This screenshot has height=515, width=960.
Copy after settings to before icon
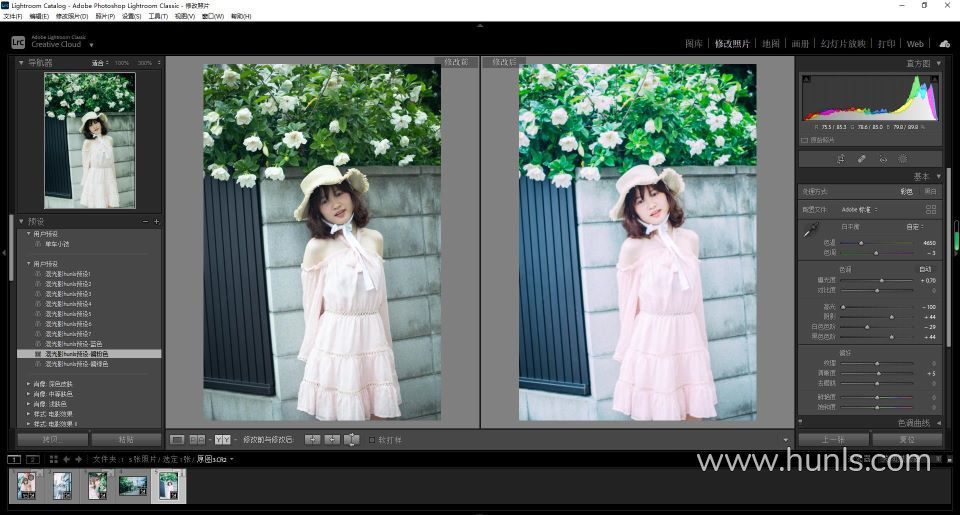tap(332, 440)
